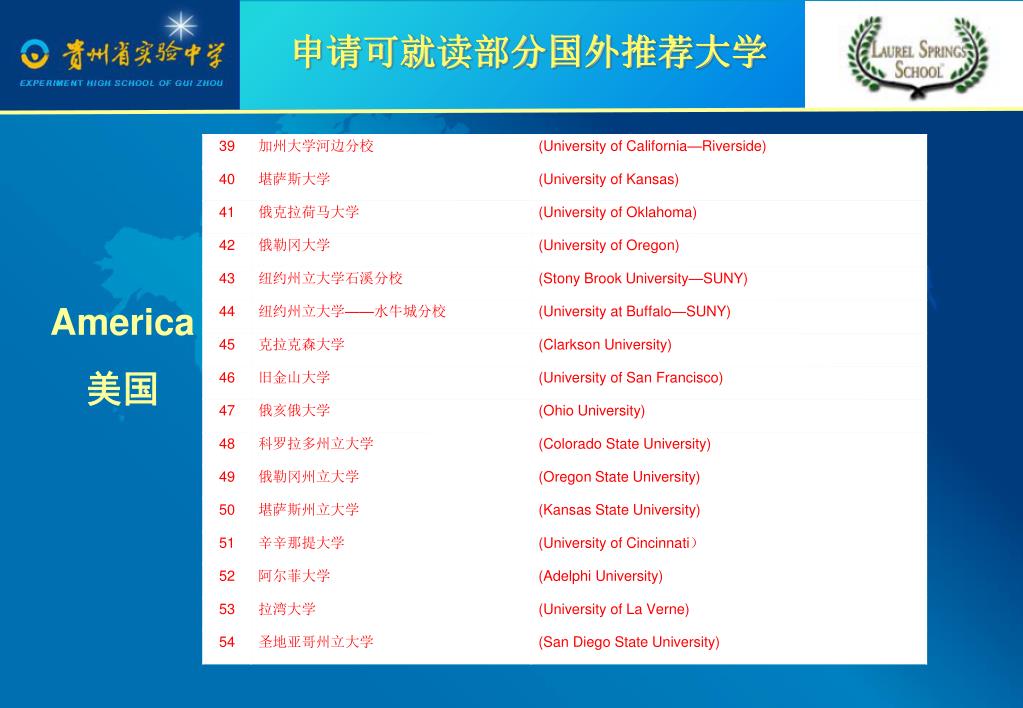Select the slide title 申请可就读部分国外推荐大学
The image size is (1023, 708).
pos(529,52)
